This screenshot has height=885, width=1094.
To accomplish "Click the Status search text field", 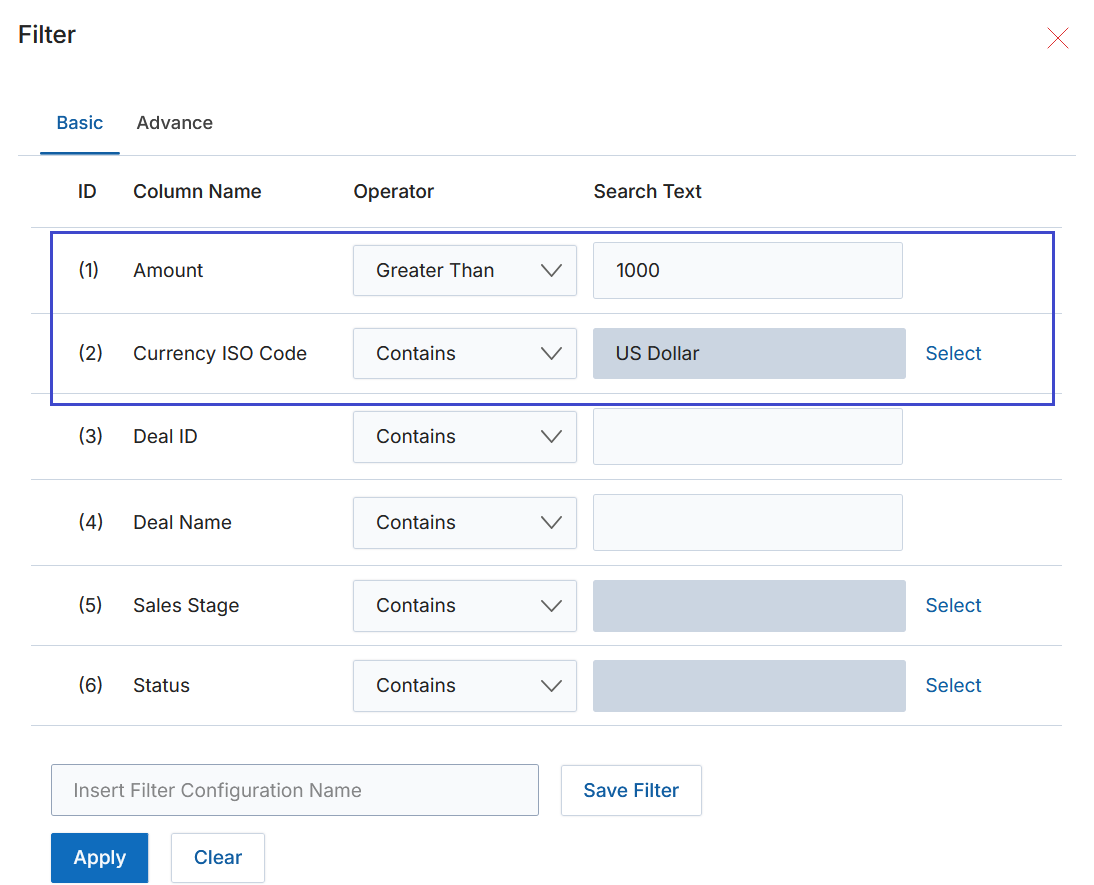I will coord(749,685).
